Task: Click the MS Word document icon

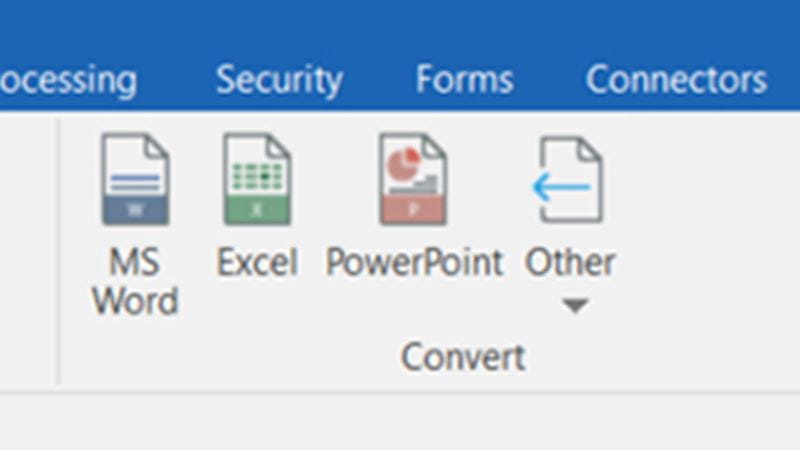Action: (x=135, y=181)
